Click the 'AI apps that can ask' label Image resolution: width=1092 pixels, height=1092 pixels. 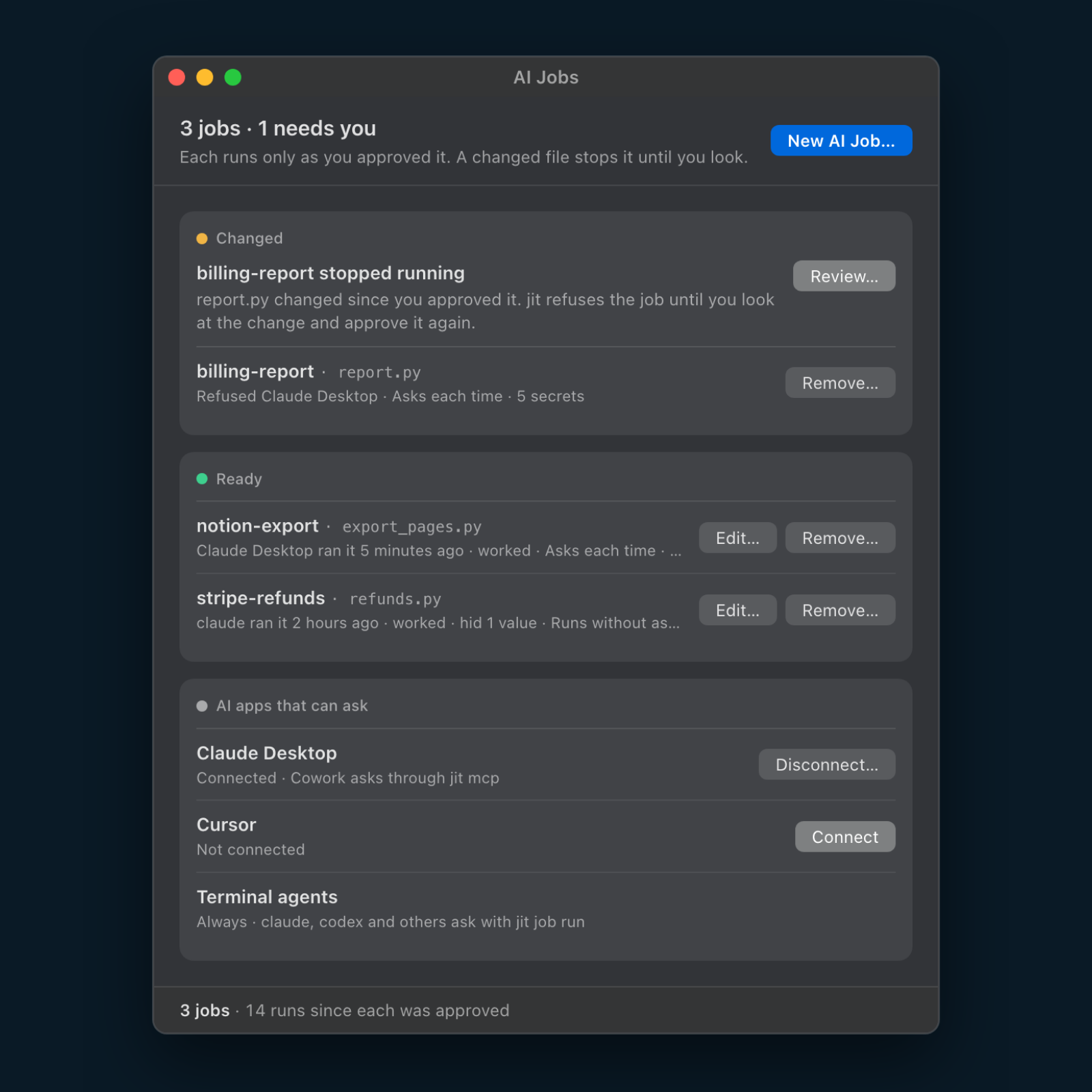[x=292, y=706]
